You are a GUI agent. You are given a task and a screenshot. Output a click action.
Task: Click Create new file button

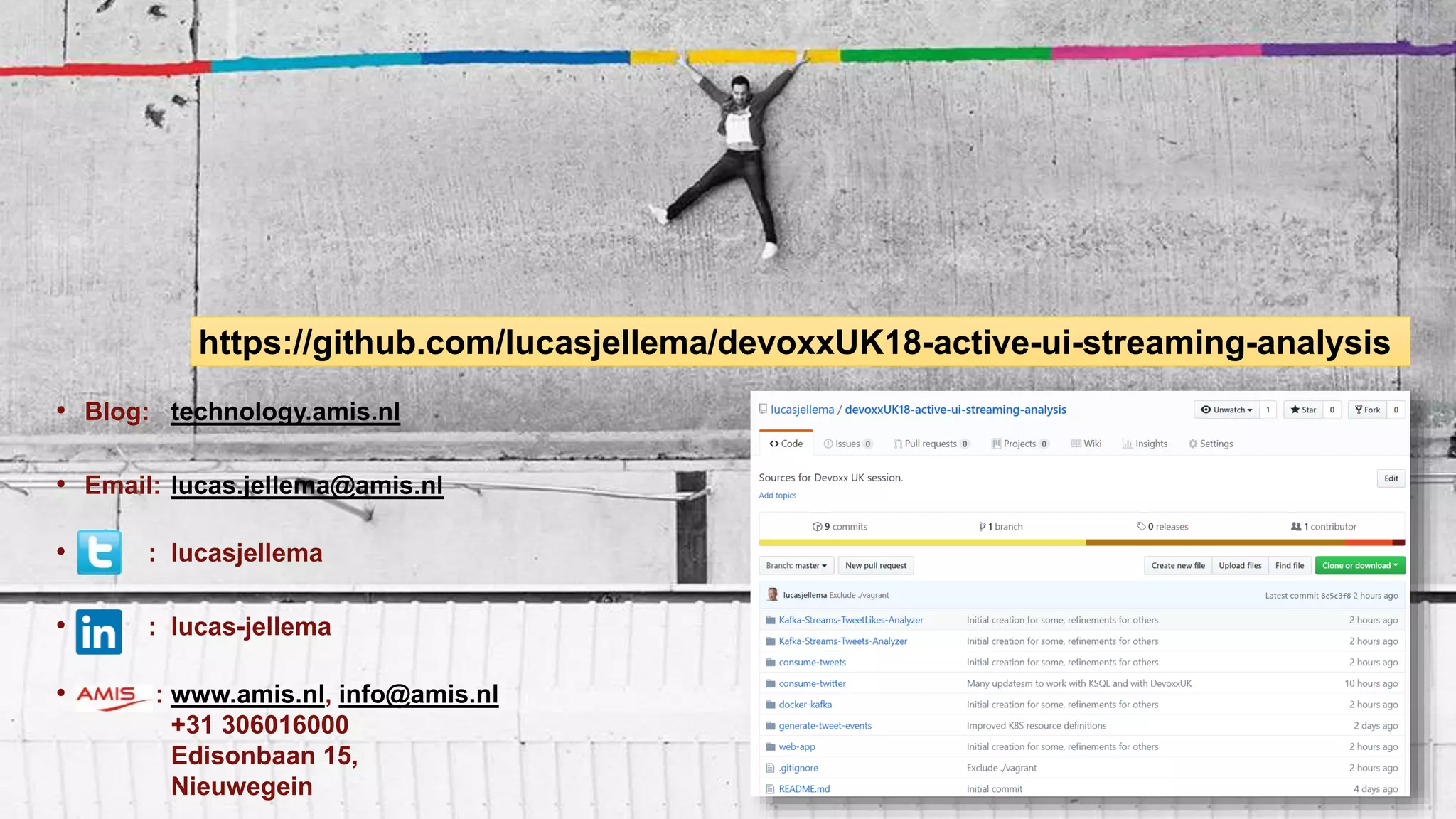1178,566
